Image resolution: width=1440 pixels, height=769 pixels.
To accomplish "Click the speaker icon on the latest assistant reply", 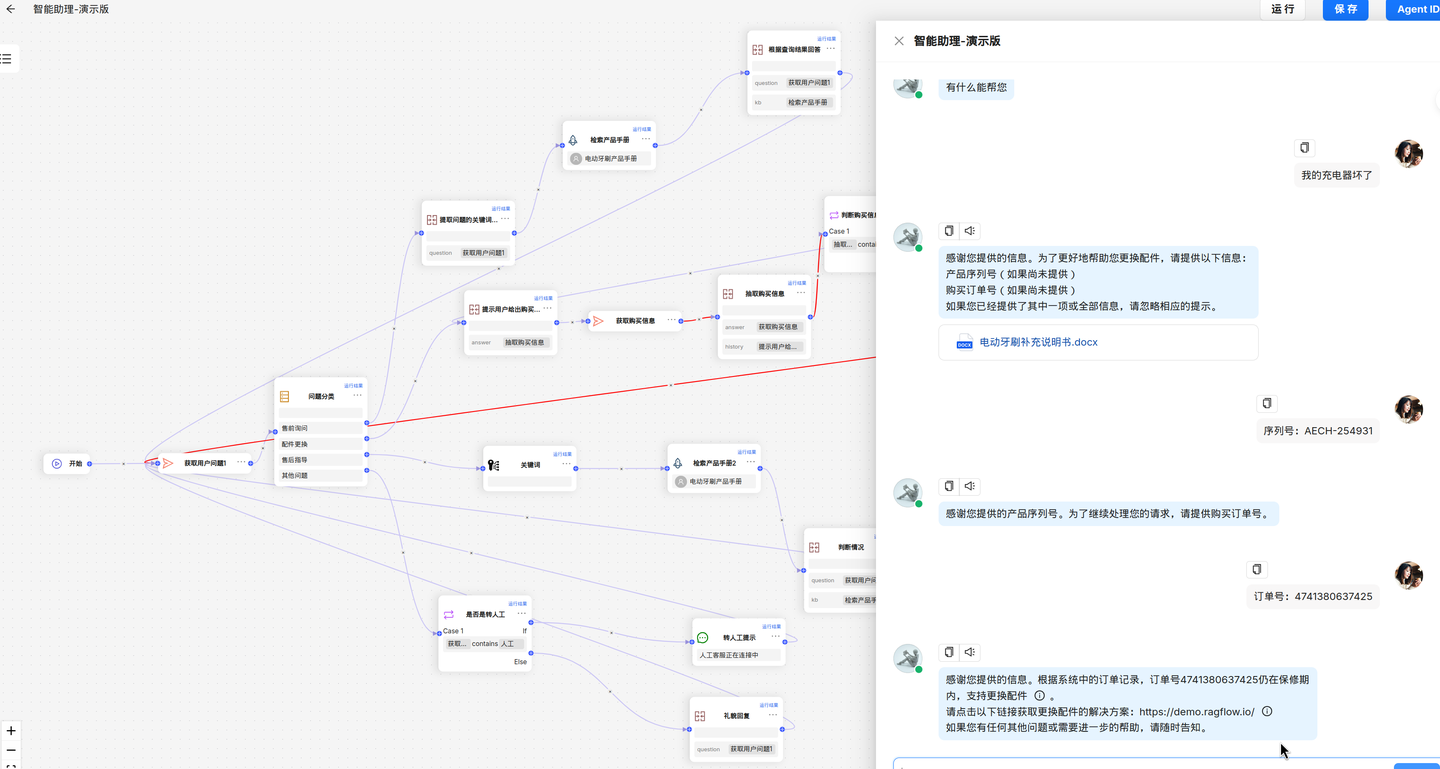I will click(x=970, y=652).
